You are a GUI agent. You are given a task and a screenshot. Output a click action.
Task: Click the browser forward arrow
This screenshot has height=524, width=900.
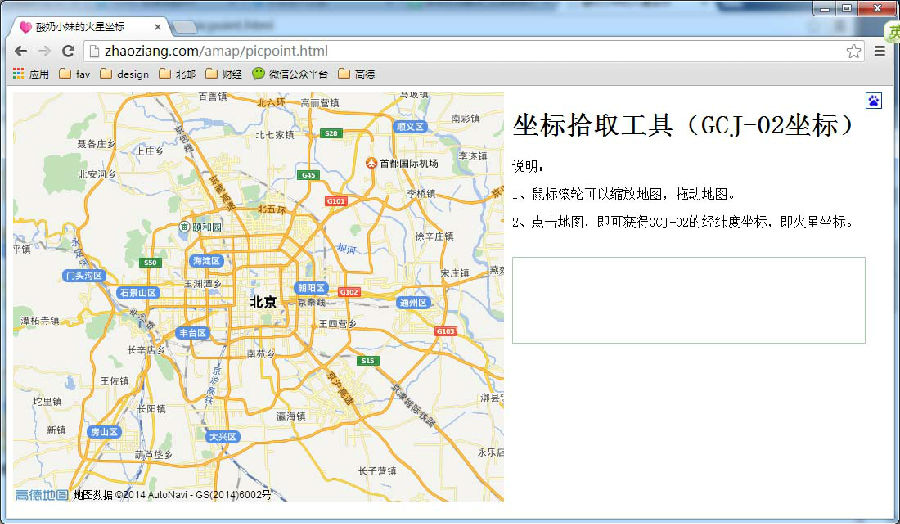coord(44,51)
